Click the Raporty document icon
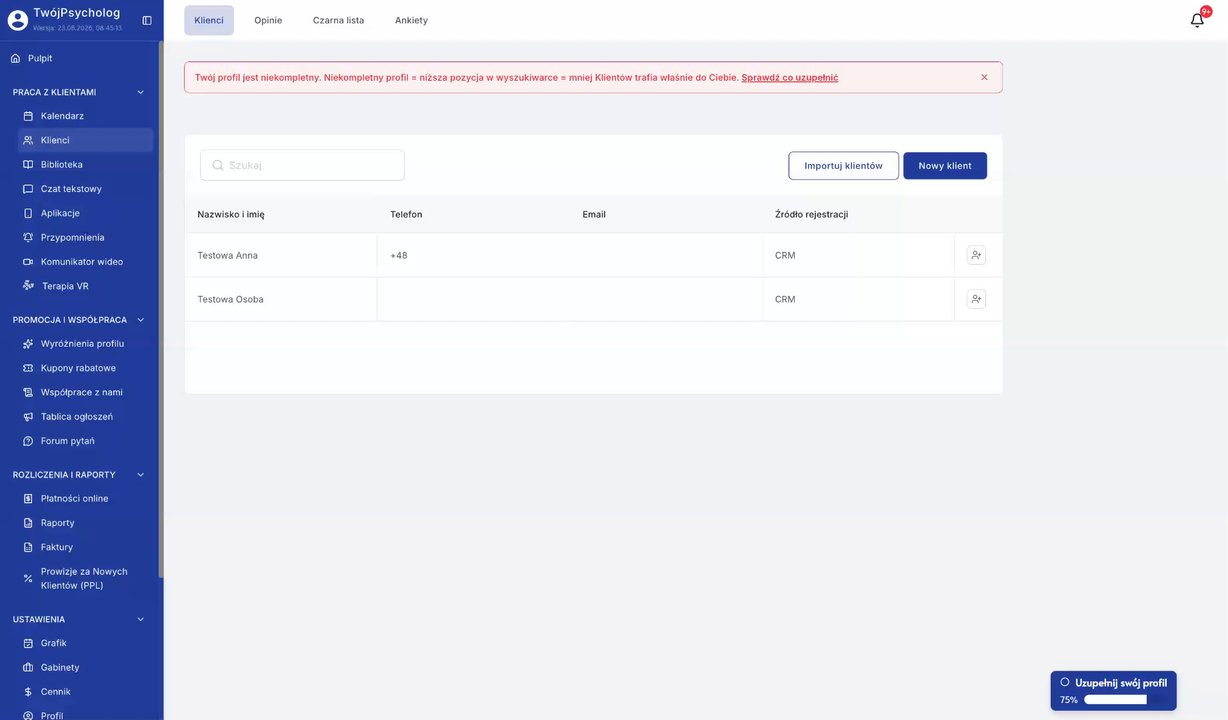The width and height of the screenshot is (1228, 720). [28, 523]
